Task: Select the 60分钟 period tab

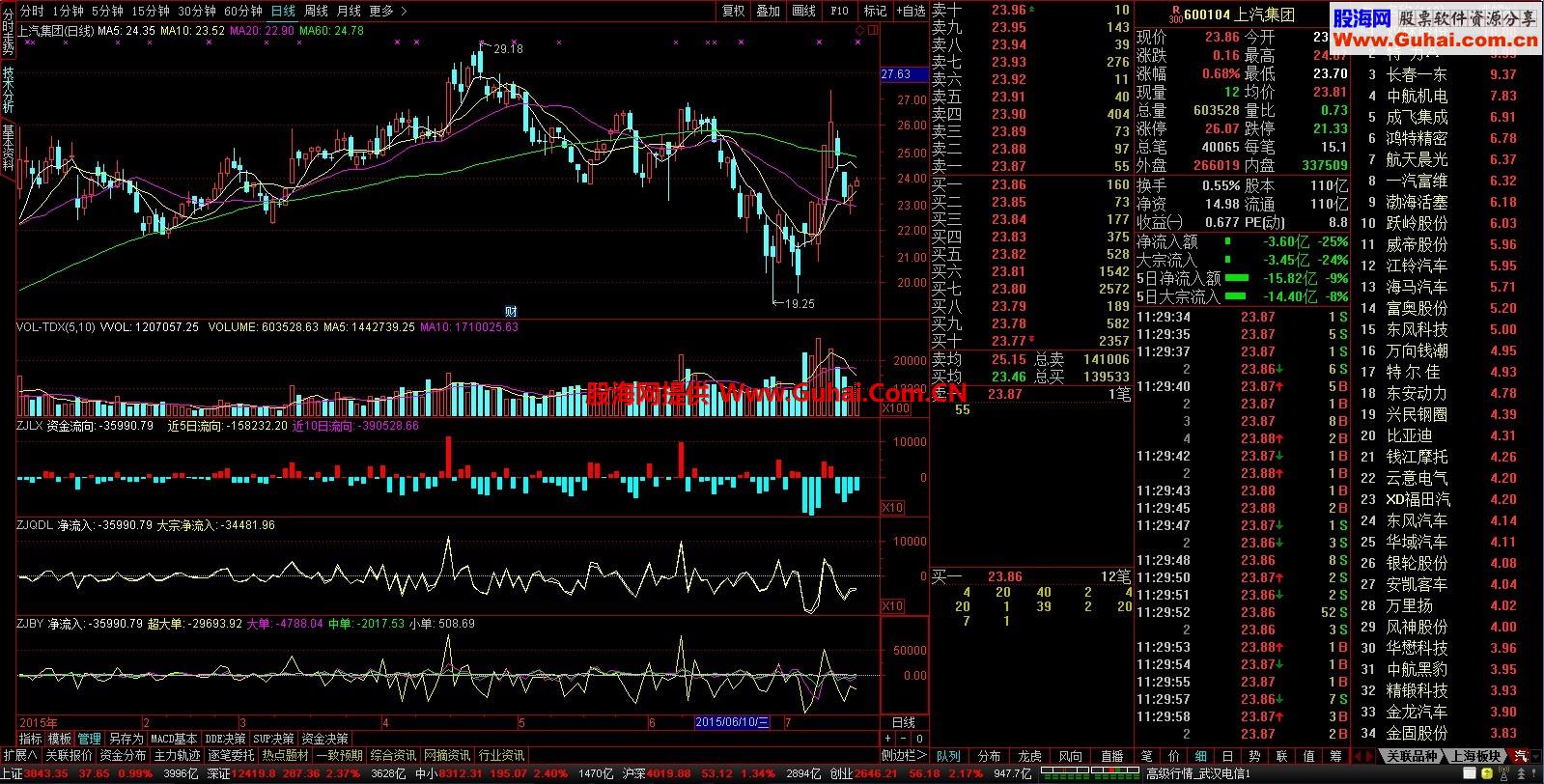Action: [x=243, y=11]
